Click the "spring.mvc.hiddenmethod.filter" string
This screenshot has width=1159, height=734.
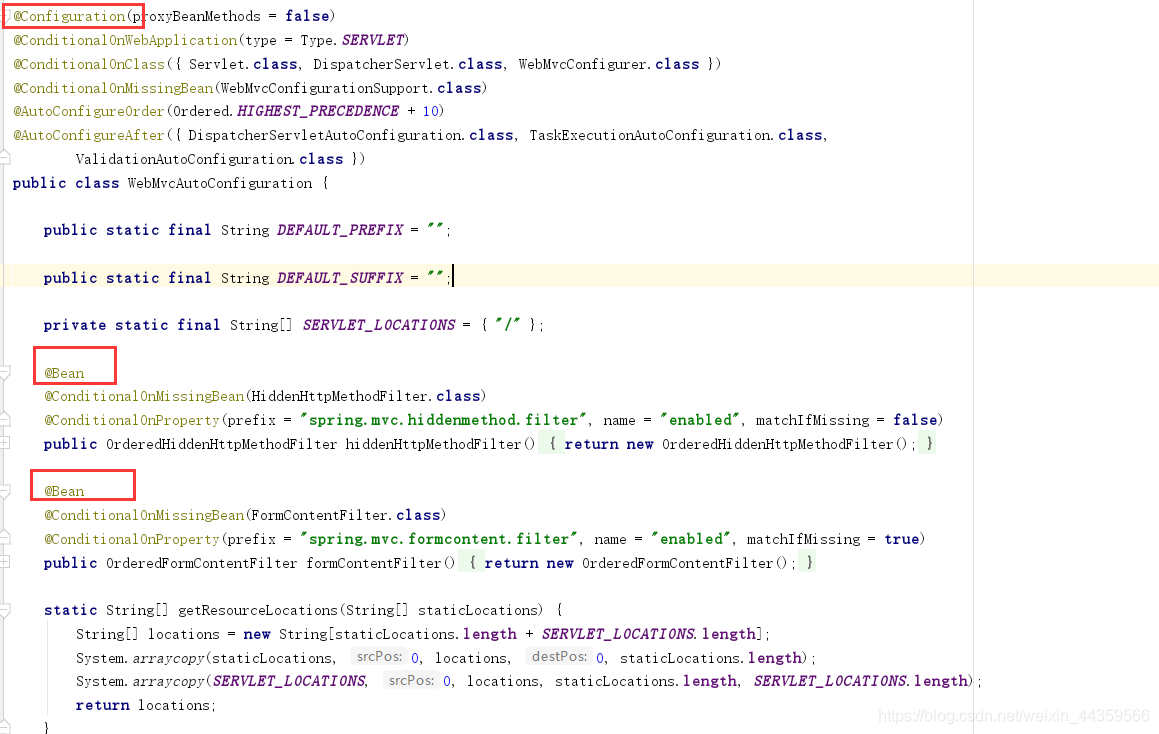coord(443,420)
